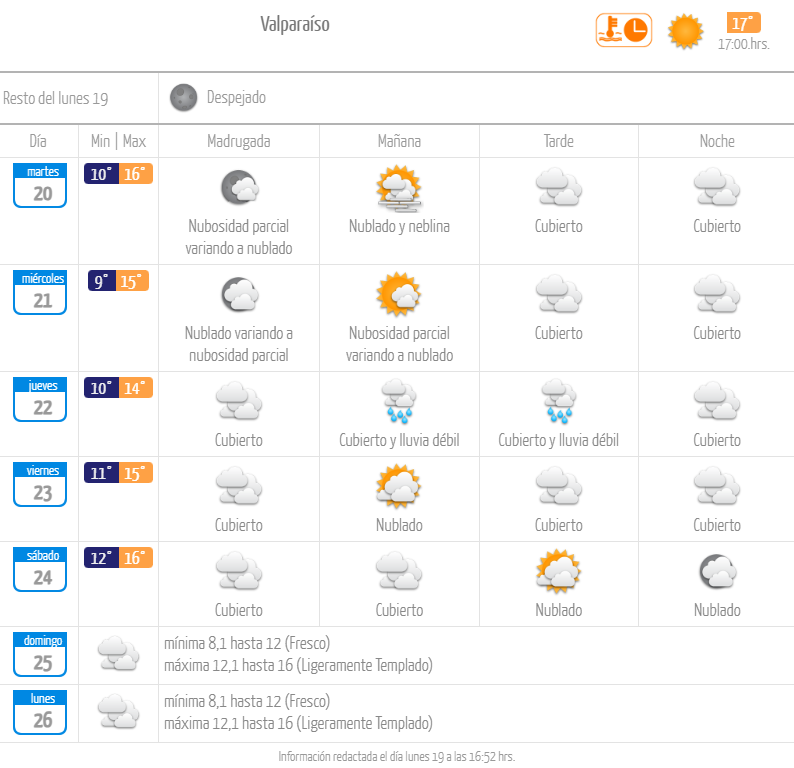Select the martes 20 date badge
Viewport: 794px width, 768px height.
pos(40,185)
